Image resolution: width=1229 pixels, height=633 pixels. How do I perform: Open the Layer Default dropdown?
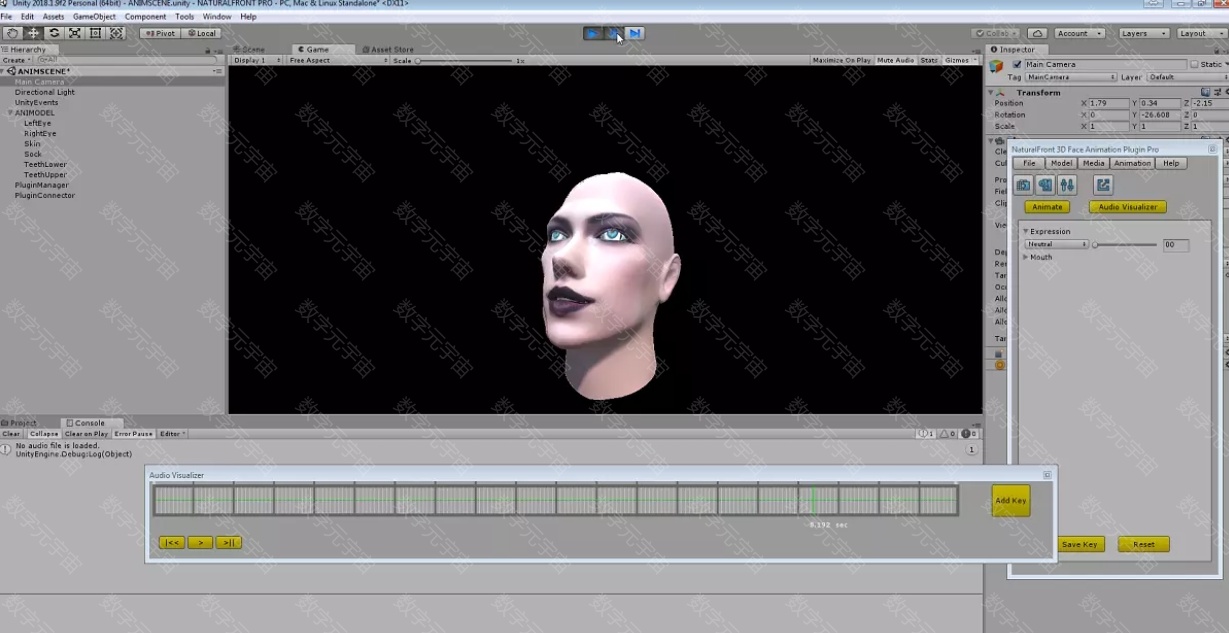pos(1187,77)
